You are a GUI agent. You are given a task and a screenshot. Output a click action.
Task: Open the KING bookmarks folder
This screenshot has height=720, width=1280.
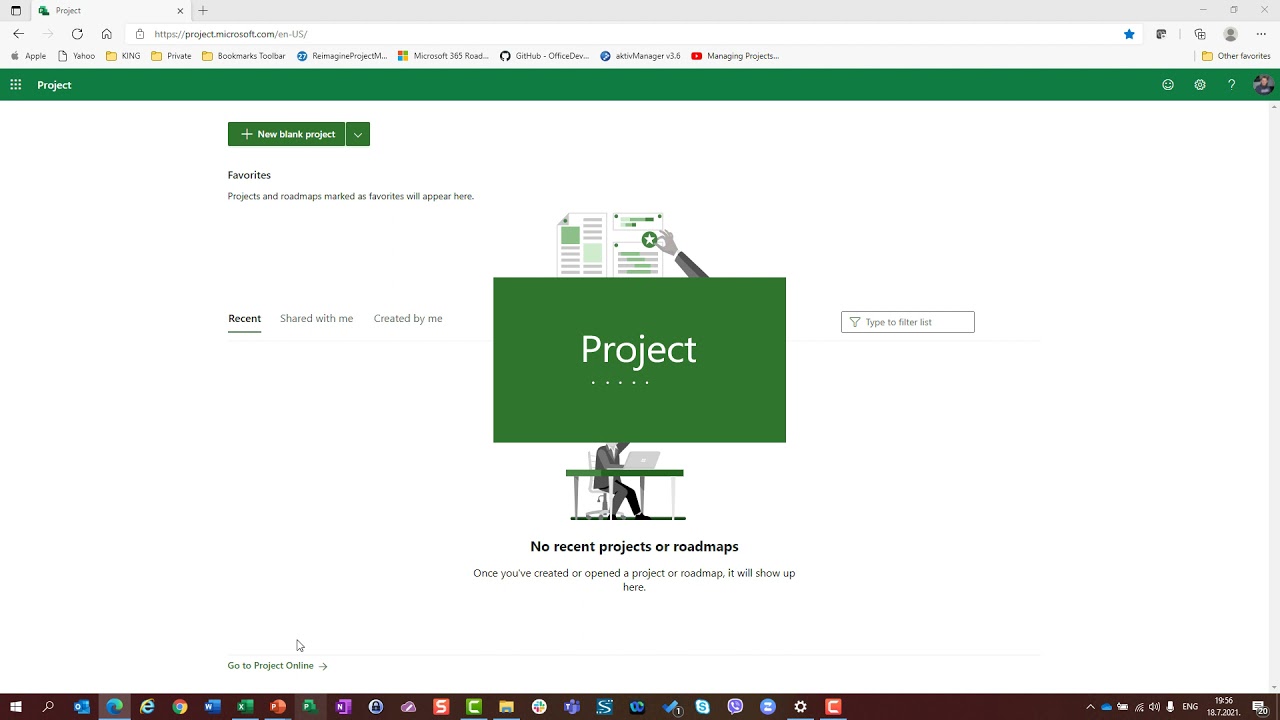click(123, 56)
